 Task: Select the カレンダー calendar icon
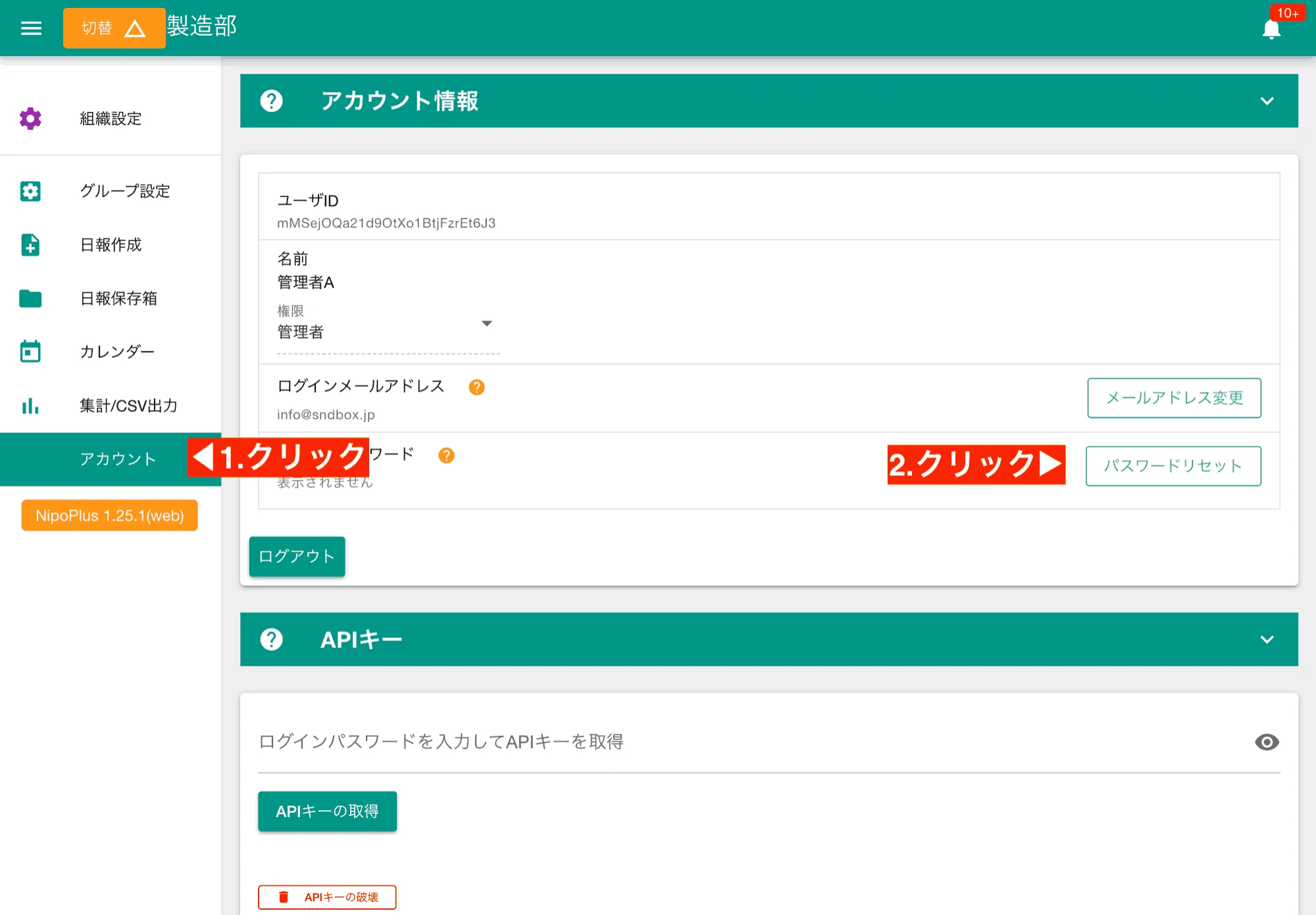[30, 352]
